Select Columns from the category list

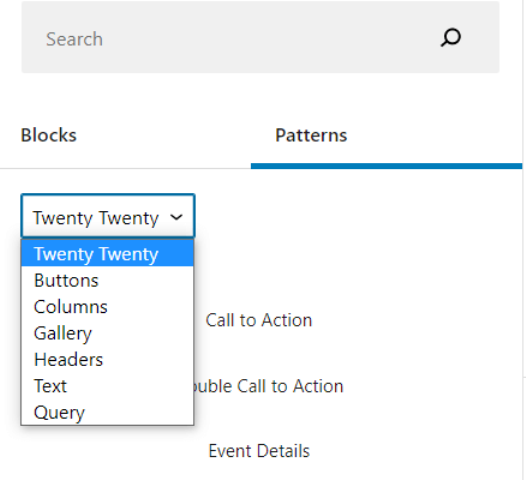click(107, 307)
